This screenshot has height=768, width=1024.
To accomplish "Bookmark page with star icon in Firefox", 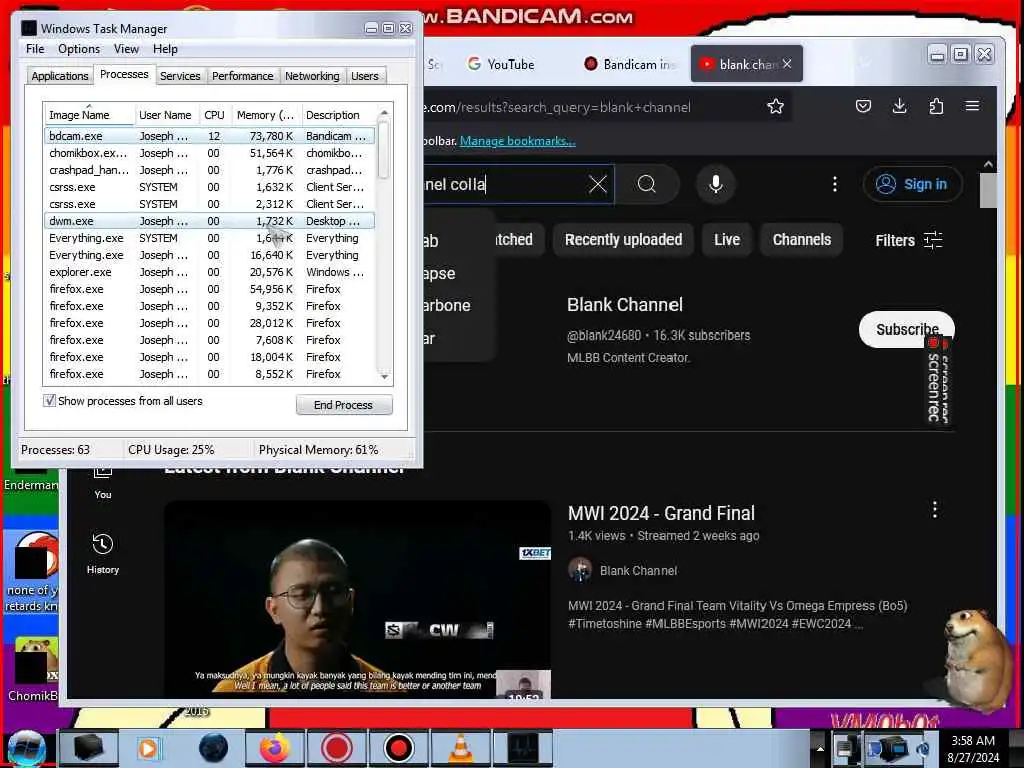I will pos(775,106).
